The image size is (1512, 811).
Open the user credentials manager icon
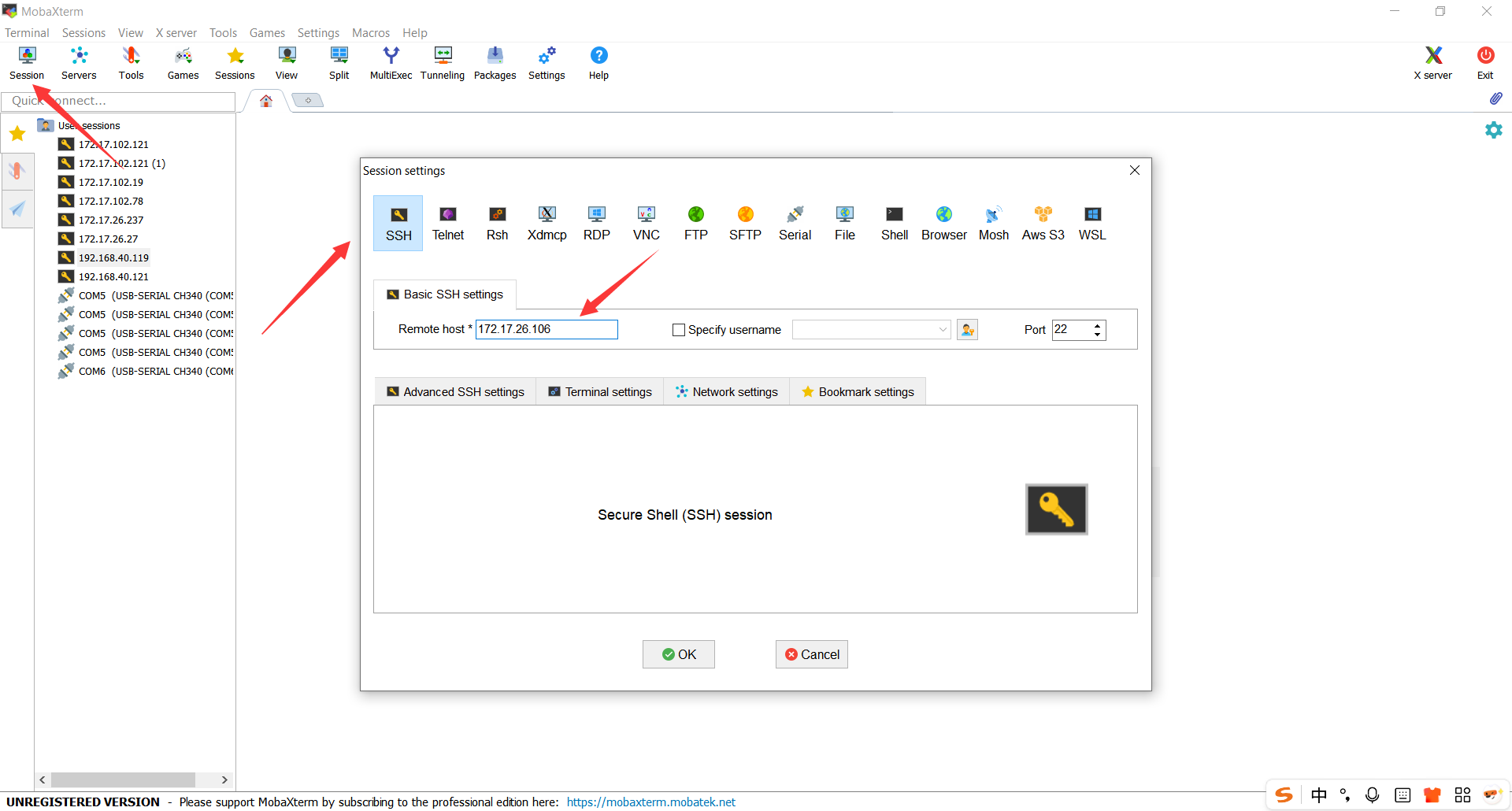(x=967, y=330)
